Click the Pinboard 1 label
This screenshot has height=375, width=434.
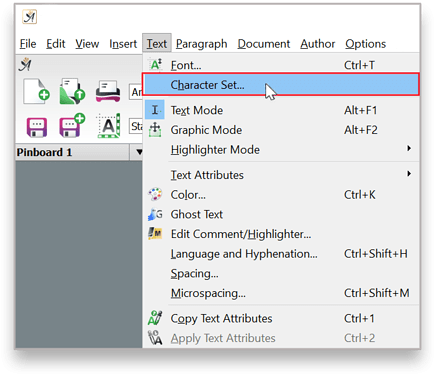click(x=44, y=152)
